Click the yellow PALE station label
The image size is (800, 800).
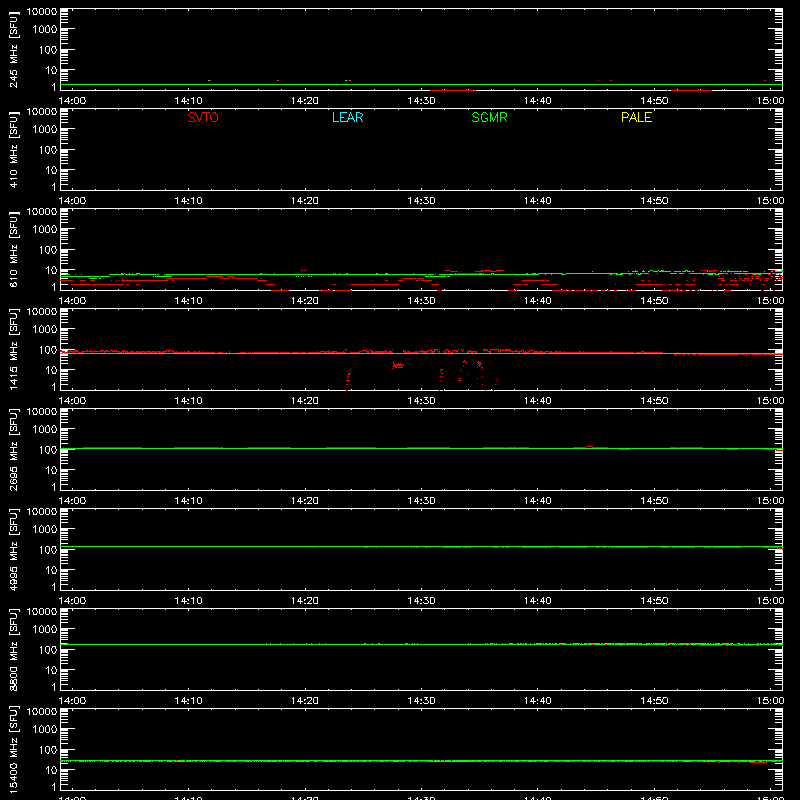tap(636, 117)
